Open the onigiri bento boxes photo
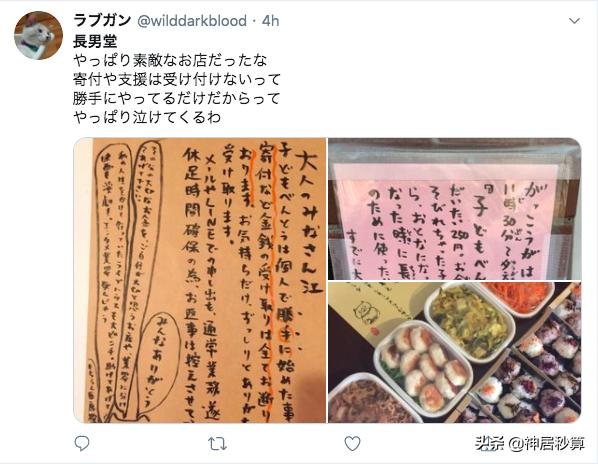This screenshot has height=464, width=598. point(455,352)
